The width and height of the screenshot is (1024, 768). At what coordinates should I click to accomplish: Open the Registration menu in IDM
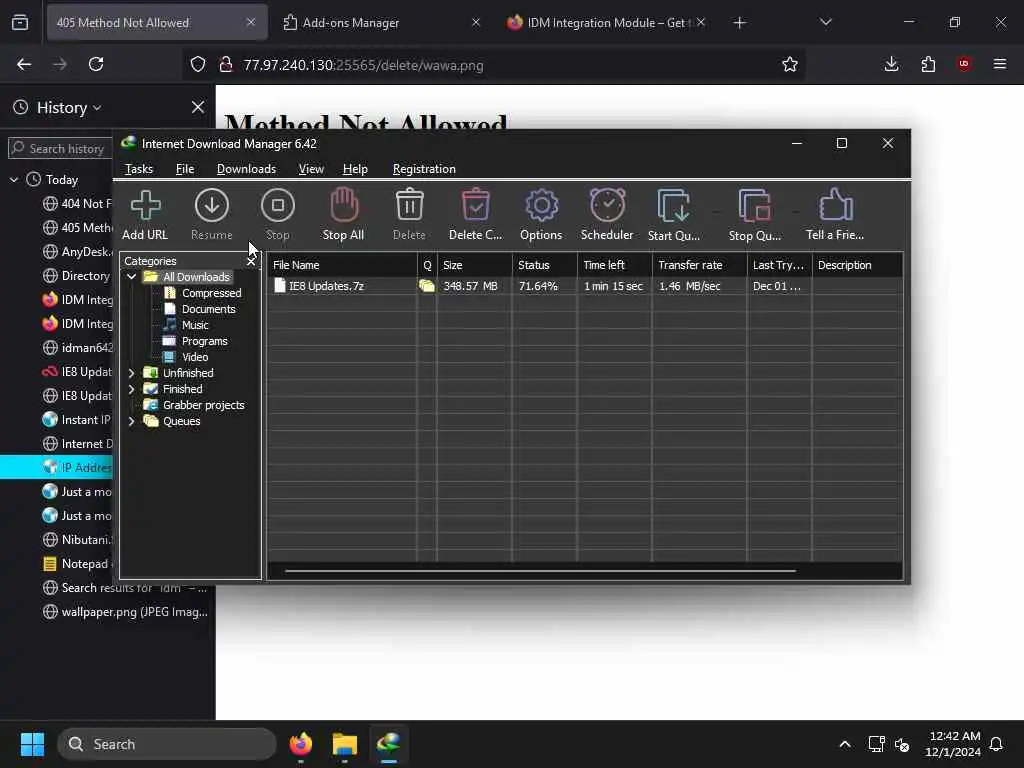424,169
